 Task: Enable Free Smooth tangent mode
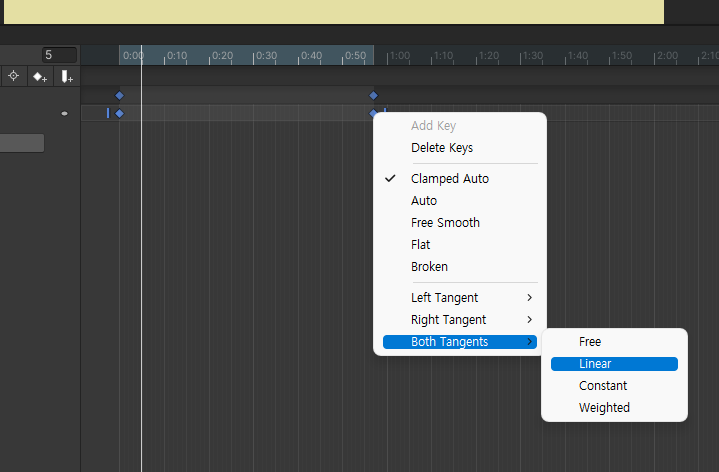tap(445, 223)
